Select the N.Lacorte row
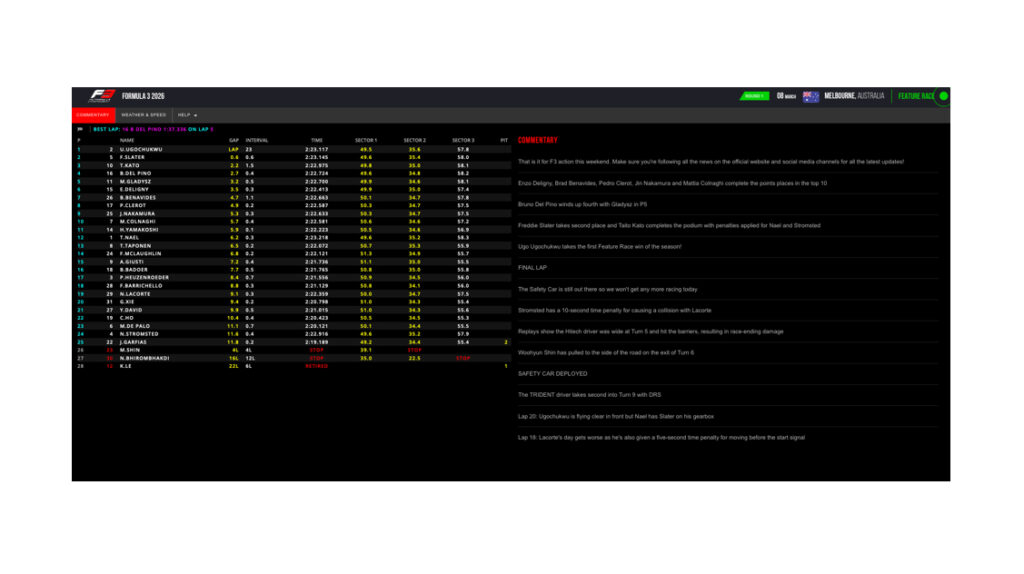Screen dimensions: 1024x574 pyautogui.click(x=292, y=294)
